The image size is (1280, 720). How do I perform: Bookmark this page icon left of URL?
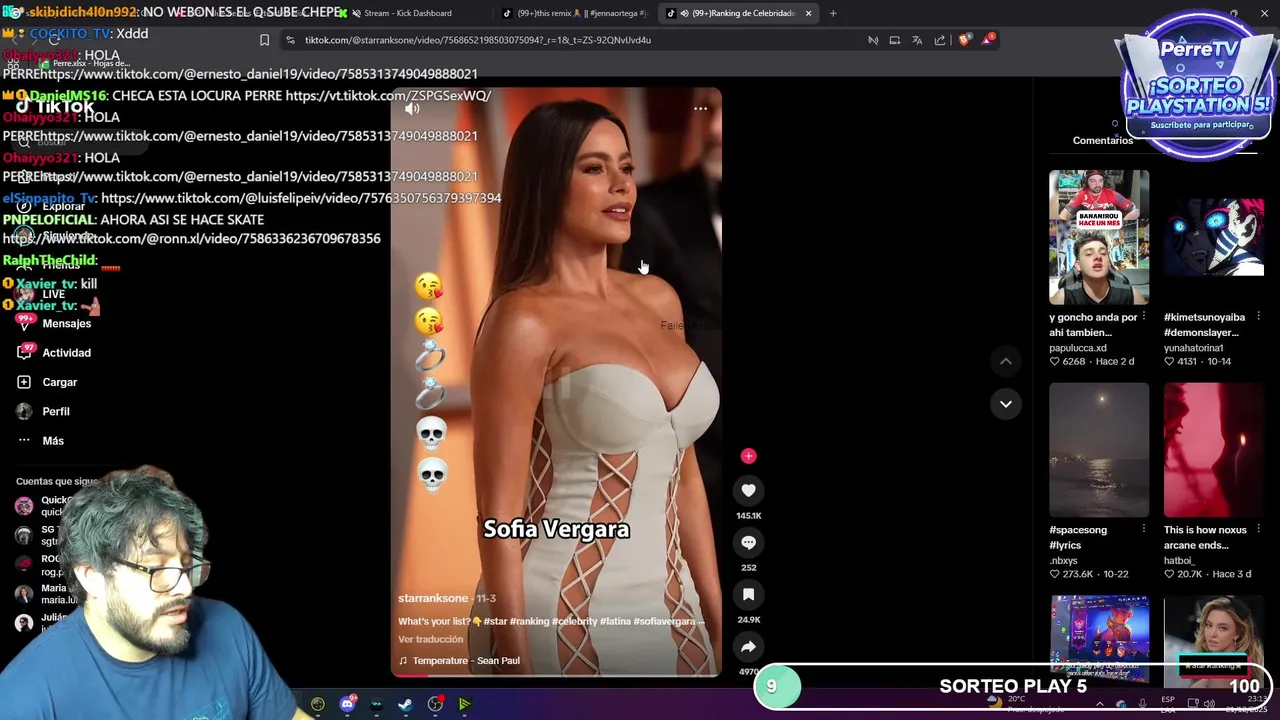click(264, 40)
